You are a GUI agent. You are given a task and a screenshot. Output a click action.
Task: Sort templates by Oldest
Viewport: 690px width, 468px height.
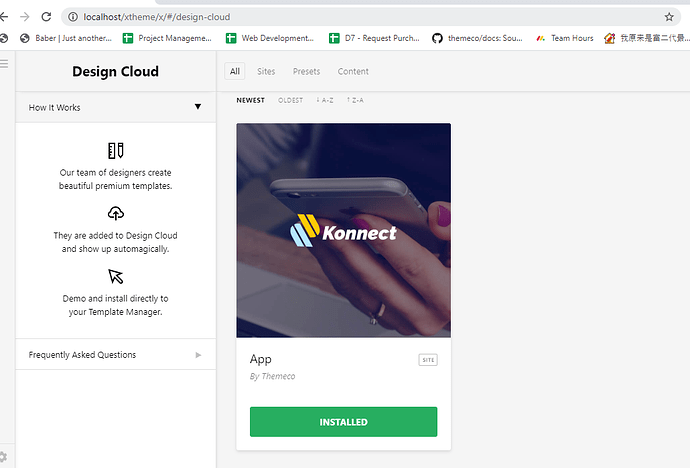tap(290, 100)
